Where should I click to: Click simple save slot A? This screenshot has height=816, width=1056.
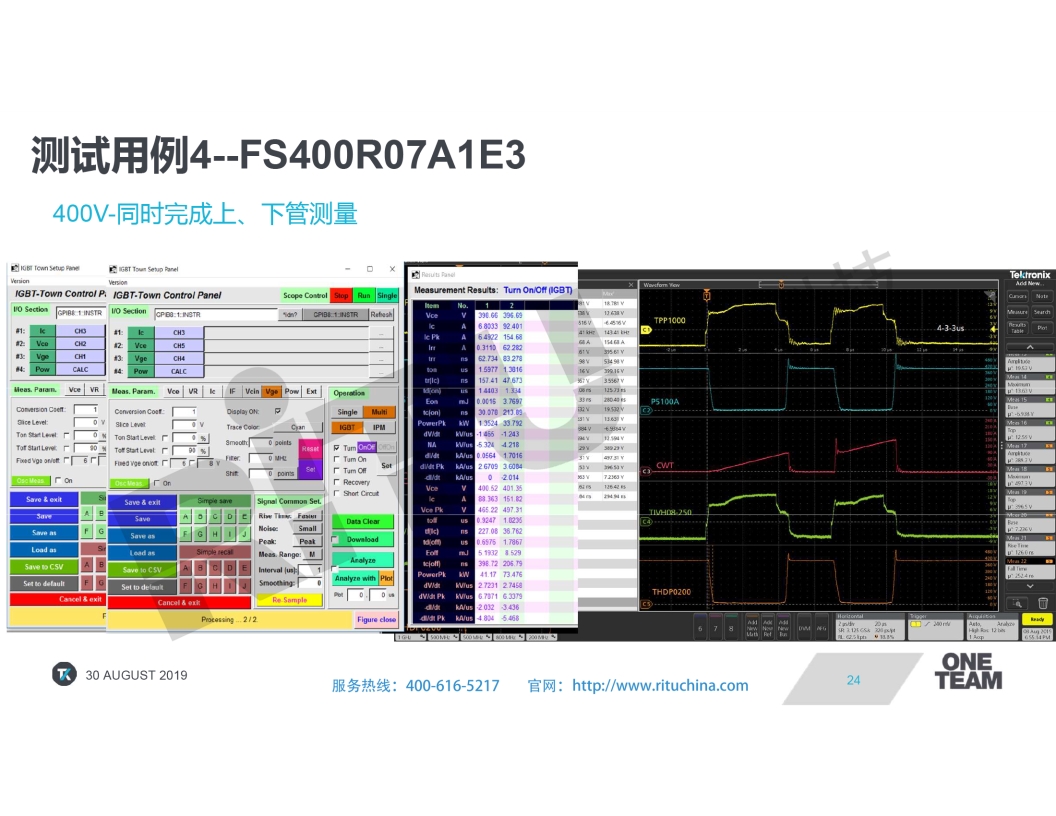184,517
